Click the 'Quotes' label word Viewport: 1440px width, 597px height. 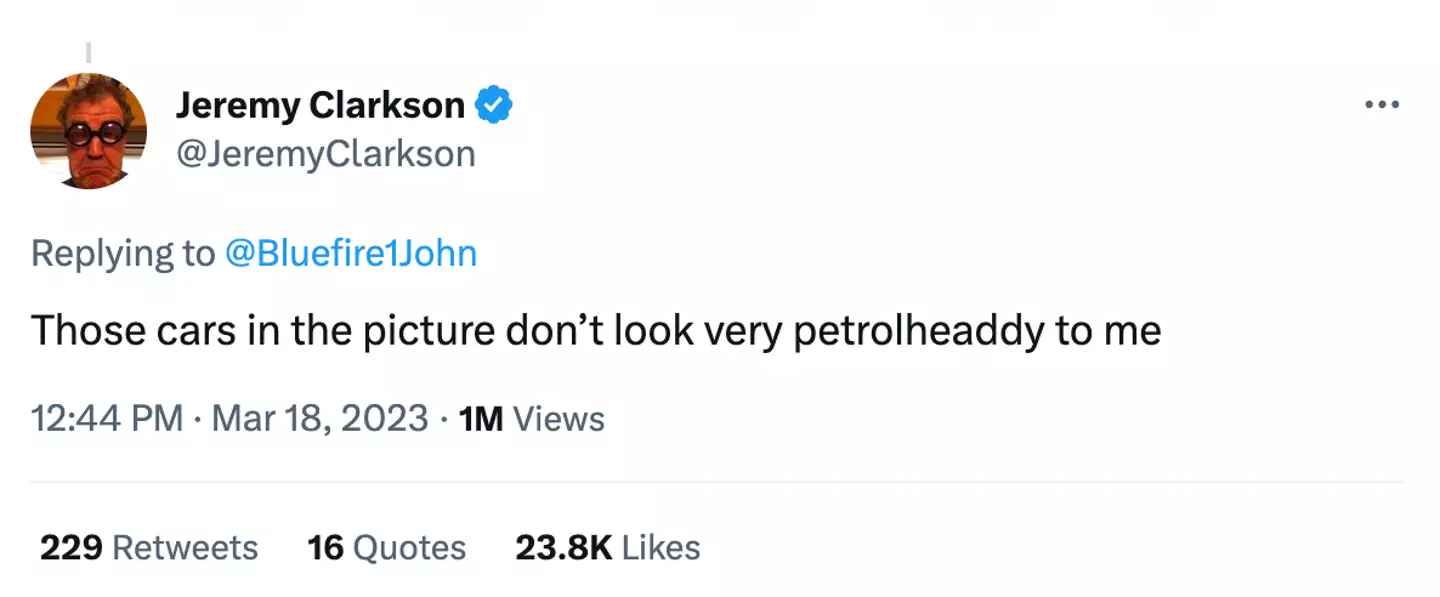[410, 548]
